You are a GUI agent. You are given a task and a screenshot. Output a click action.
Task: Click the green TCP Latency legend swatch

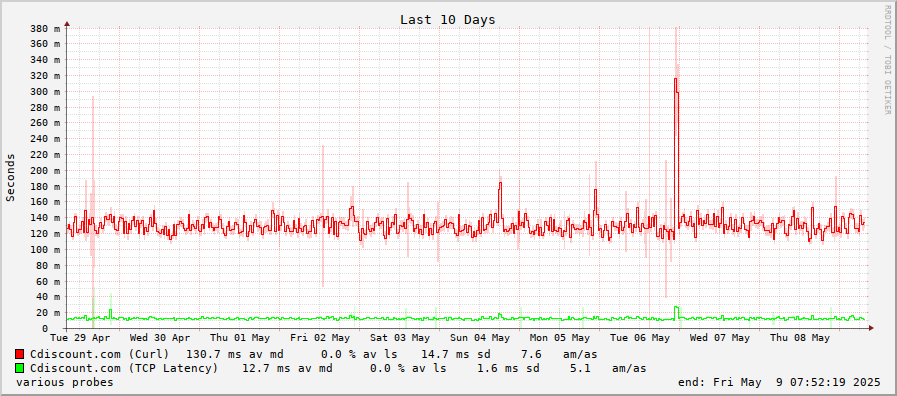pyautogui.click(x=20, y=368)
